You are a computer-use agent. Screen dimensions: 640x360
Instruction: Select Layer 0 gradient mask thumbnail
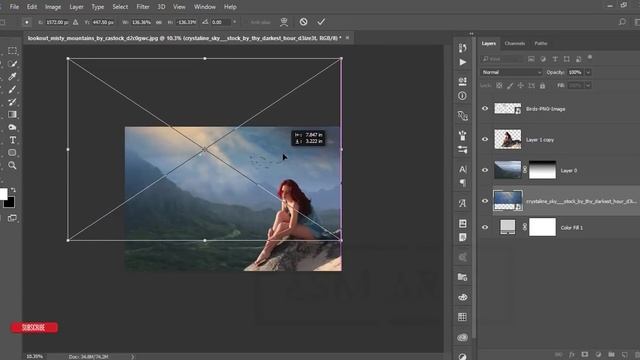tap(542, 170)
